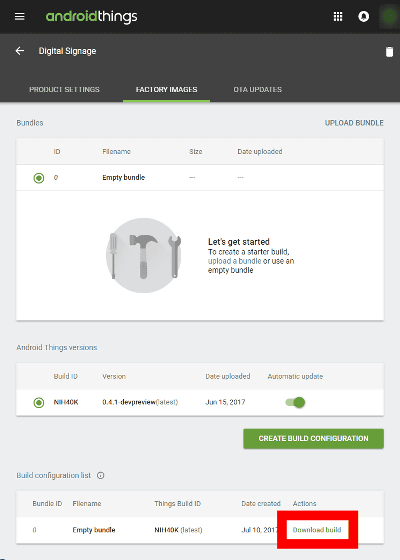This screenshot has width=400, height=560.
Task: Click Date uploaded header in Bundles table
Action: (x=260, y=152)
